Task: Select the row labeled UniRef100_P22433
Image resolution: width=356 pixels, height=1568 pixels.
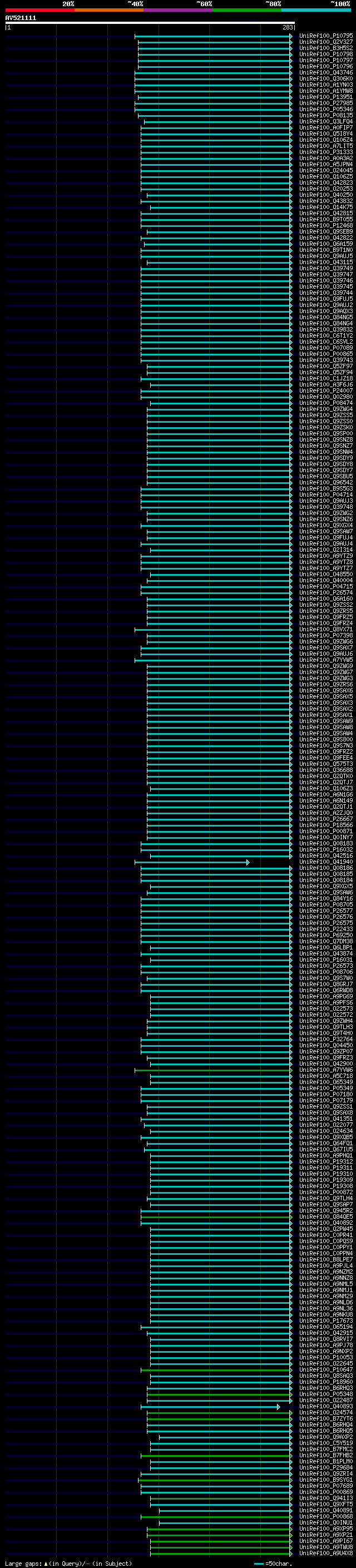Action: click(326, 929)
